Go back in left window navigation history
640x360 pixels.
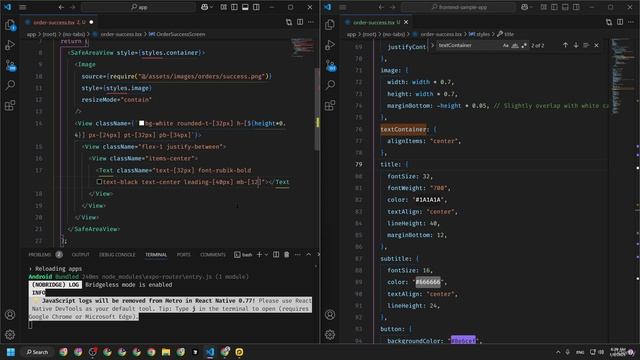(61, 7)
